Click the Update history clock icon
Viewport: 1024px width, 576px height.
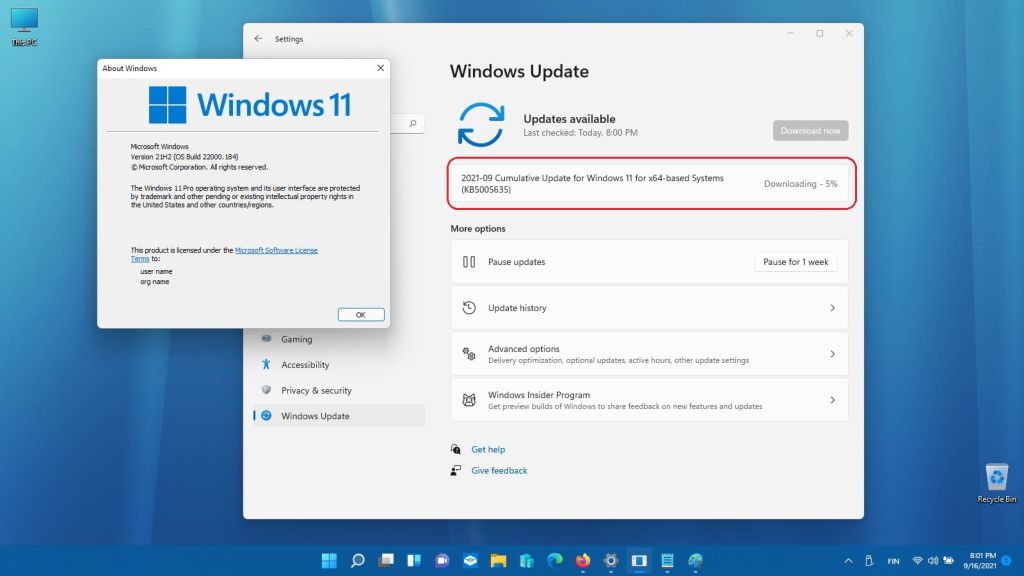[x=469, y=308]
